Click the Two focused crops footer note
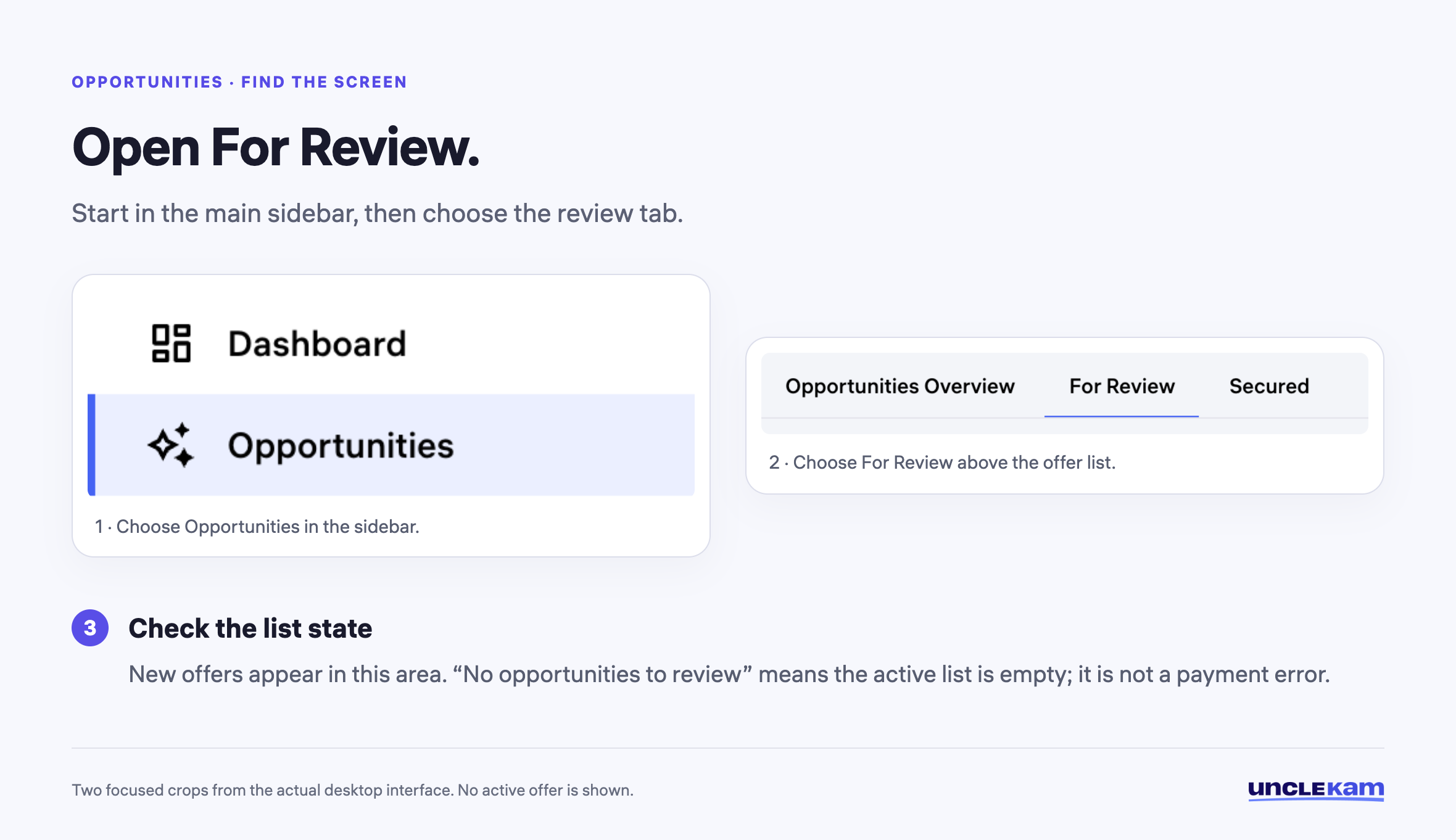This screenshot has height=840, width=1456. pyautogui.click(x=352, y=790)
